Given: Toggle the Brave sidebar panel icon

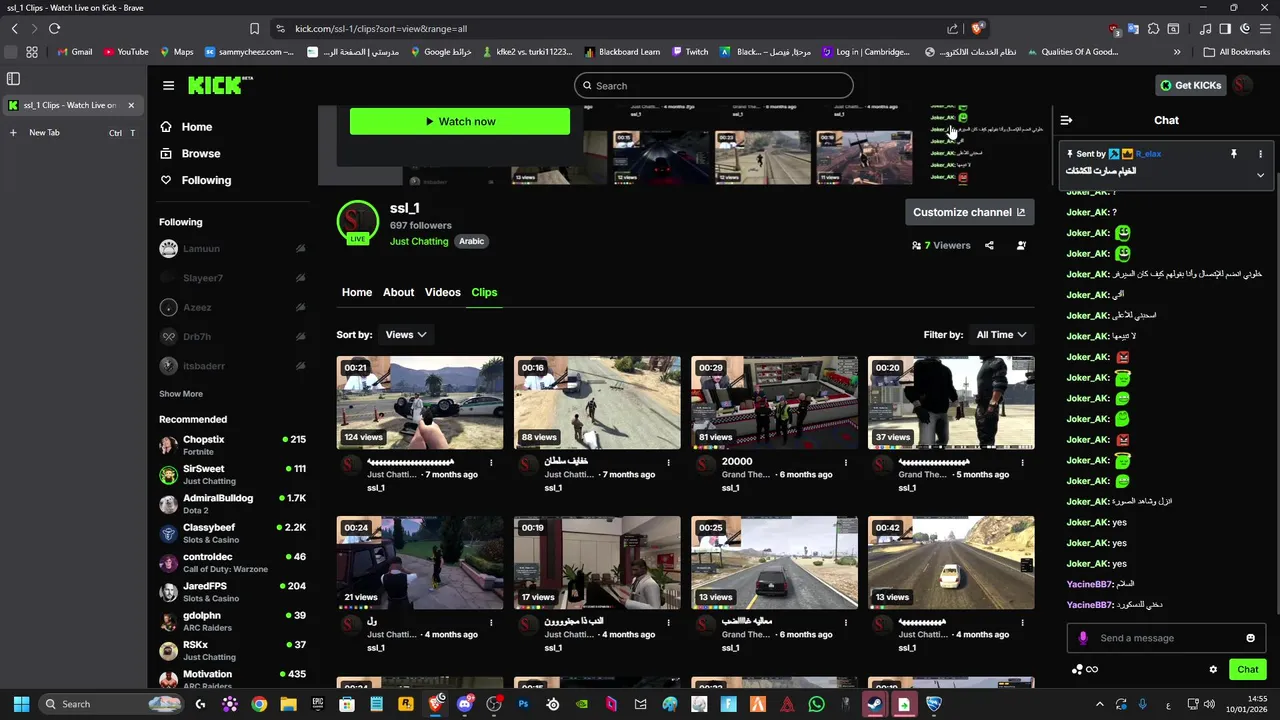Looking at the screenshot, I should click(1225, 29).
